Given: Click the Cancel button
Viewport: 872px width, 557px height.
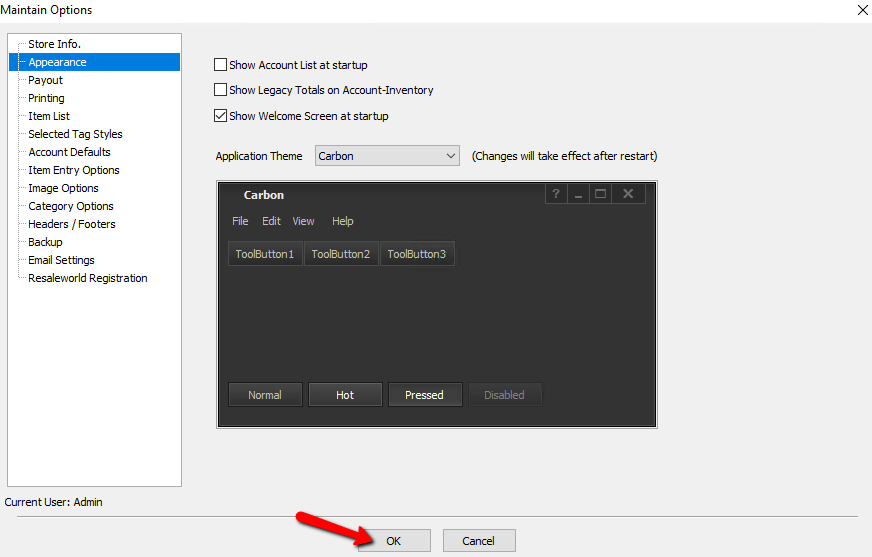Looking at the screenshot, I should [x=479, y=541].
